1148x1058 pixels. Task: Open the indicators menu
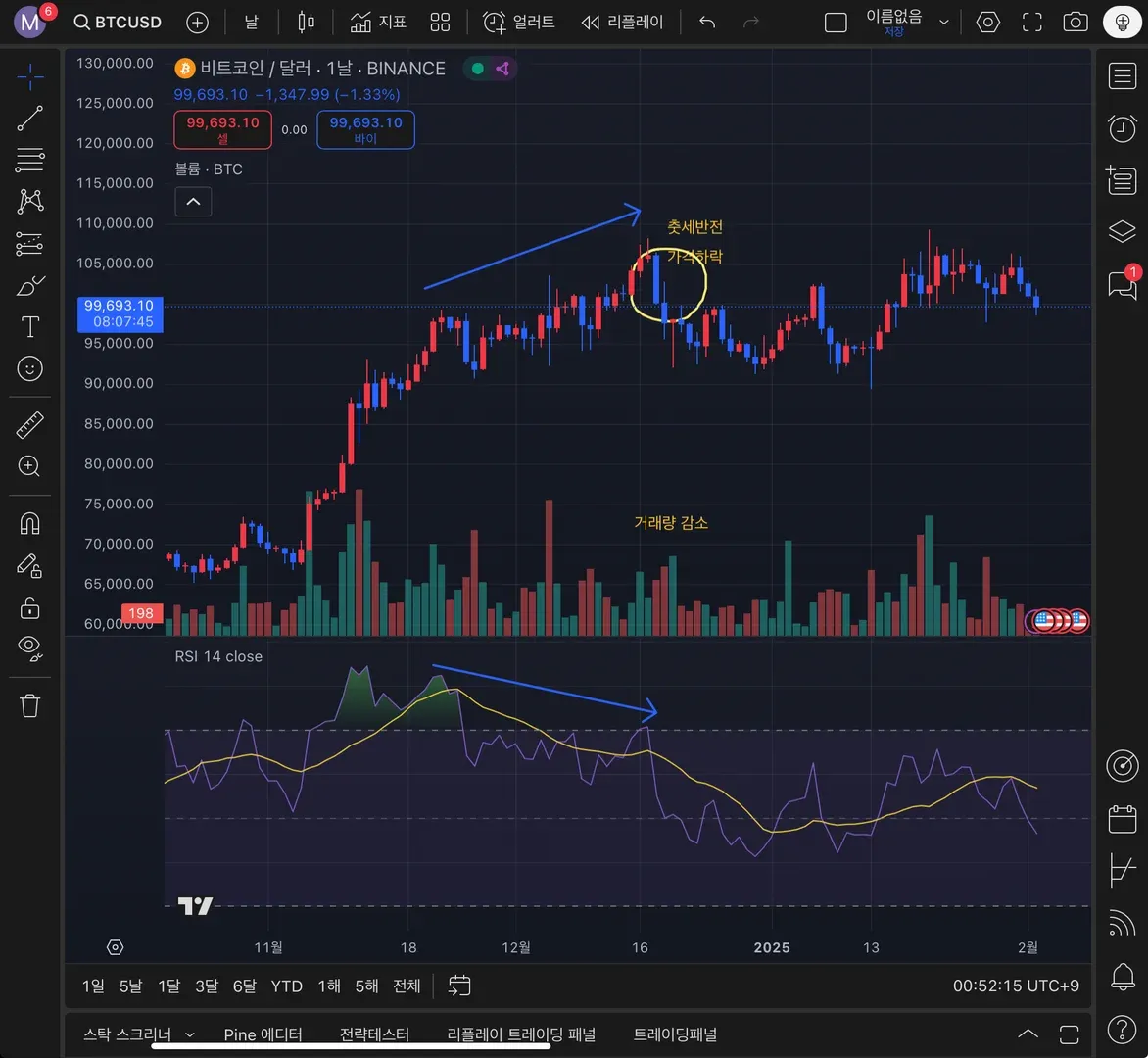coord(378,22)
